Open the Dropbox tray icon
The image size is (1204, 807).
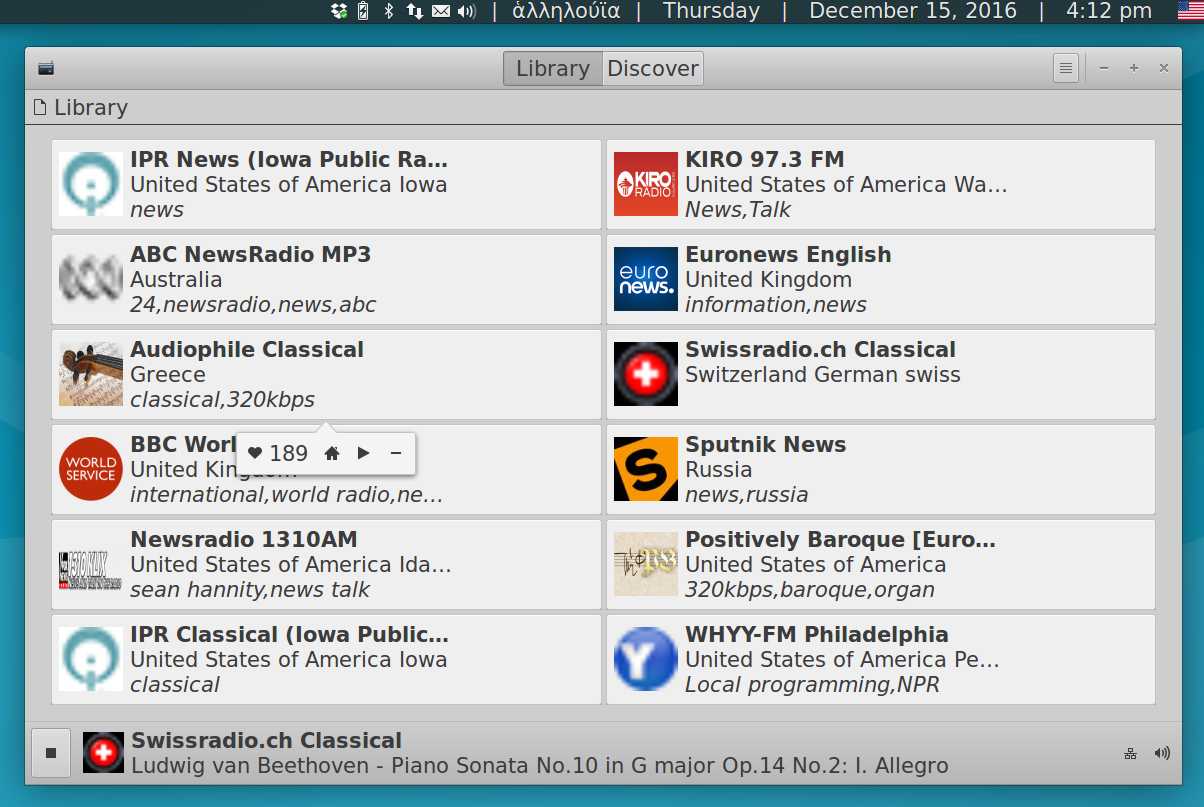click(339, 11)
